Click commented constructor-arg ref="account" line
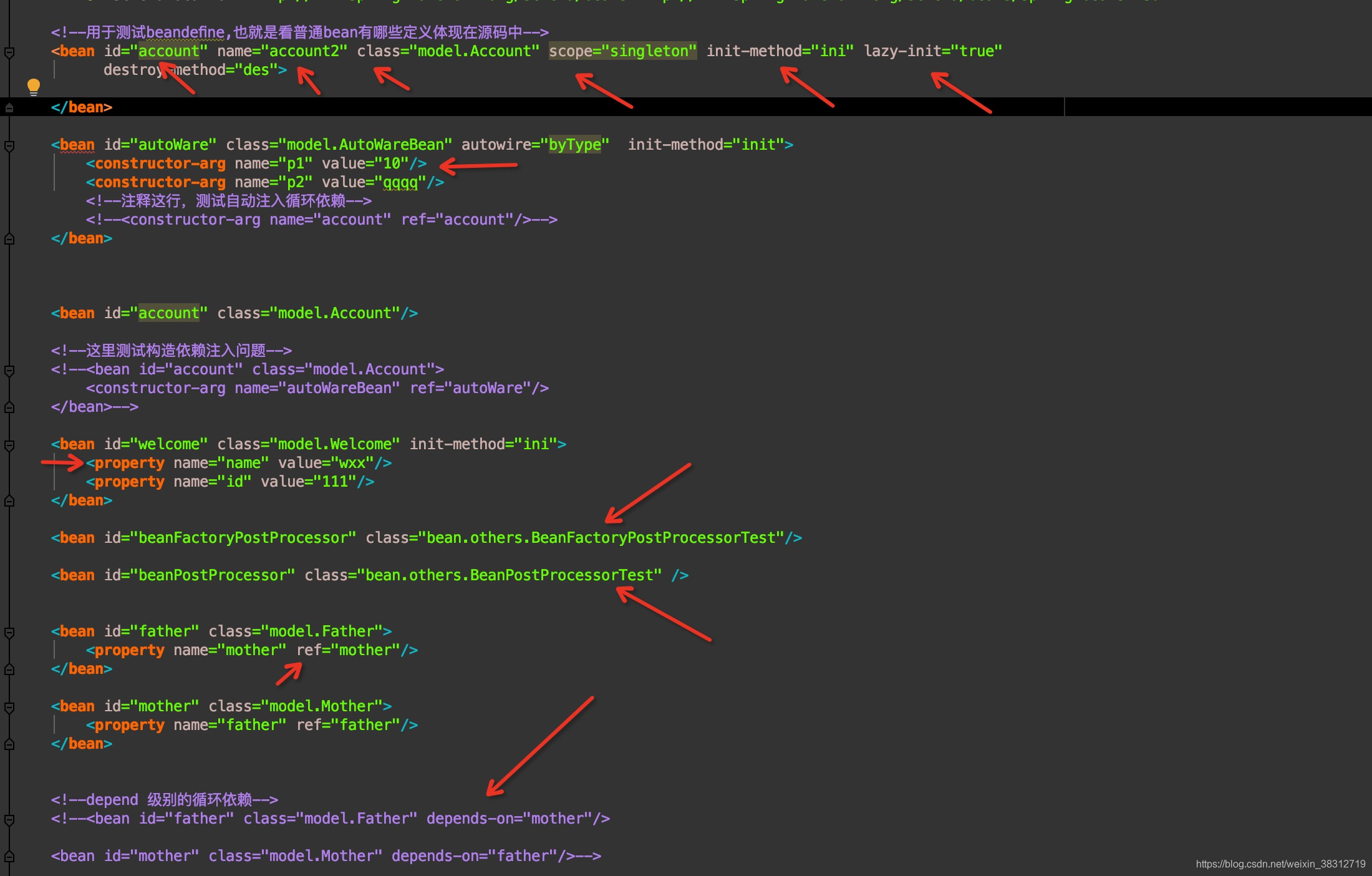1372x876 pixels. coord(322,220)
